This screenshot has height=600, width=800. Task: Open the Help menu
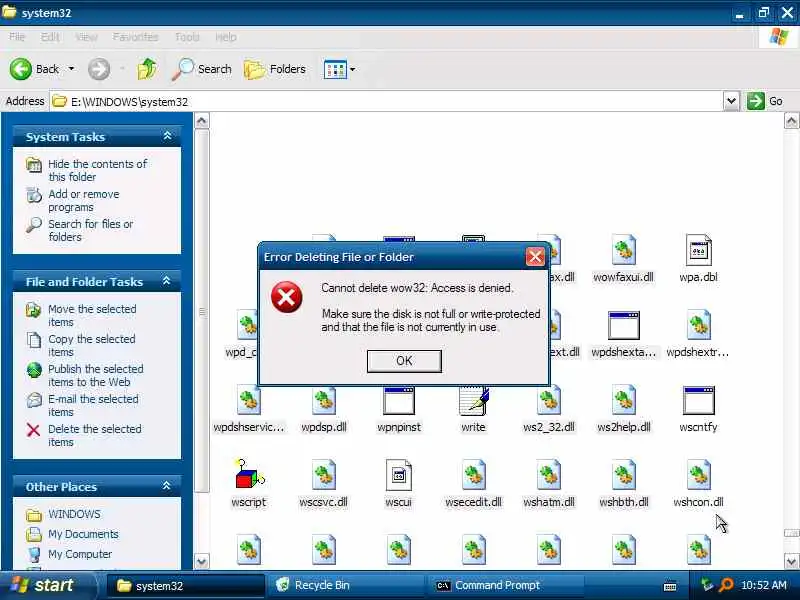(x=226, y=37)
